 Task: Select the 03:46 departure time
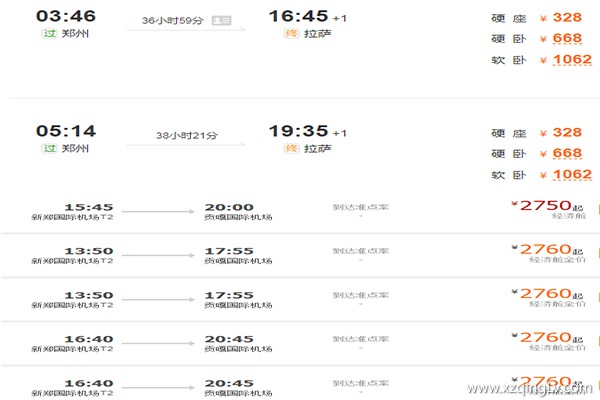click(x=65, y=16)
